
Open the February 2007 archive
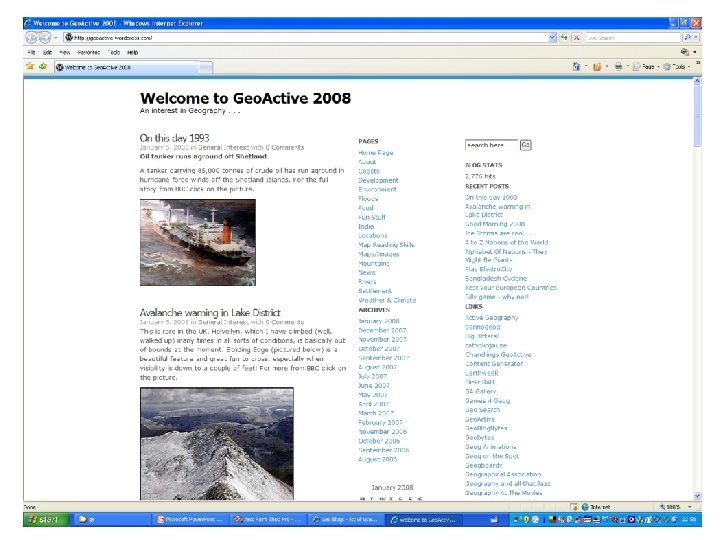tap(380, 422)
